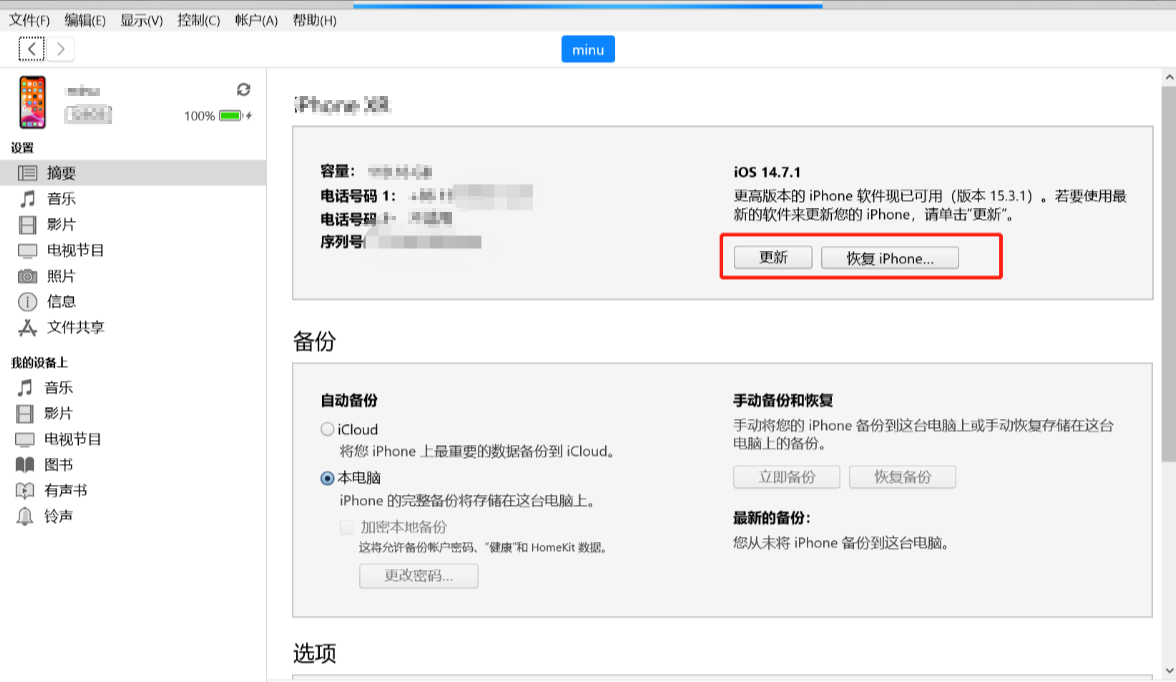
Task: Open the 文件(F) menu
Action: coord(29,20)
